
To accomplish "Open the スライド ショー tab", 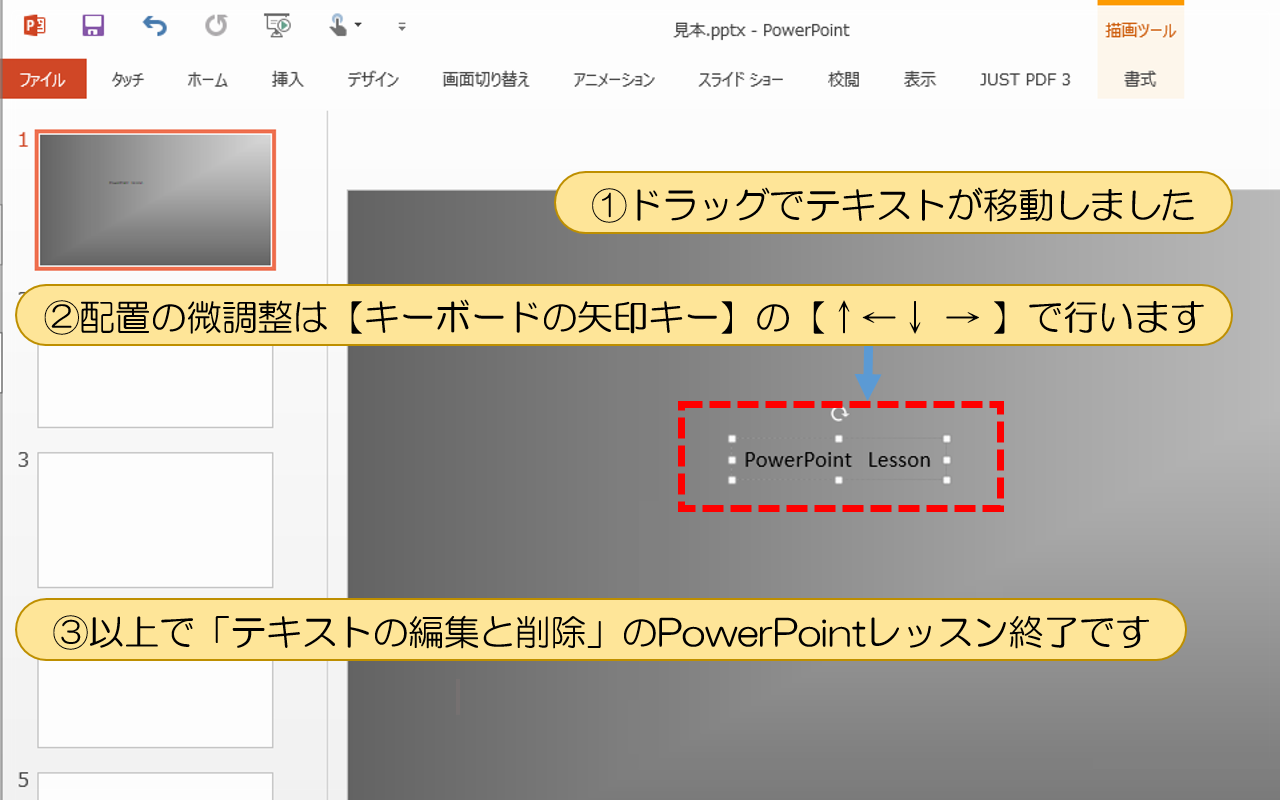I will (x=741, y=80).
